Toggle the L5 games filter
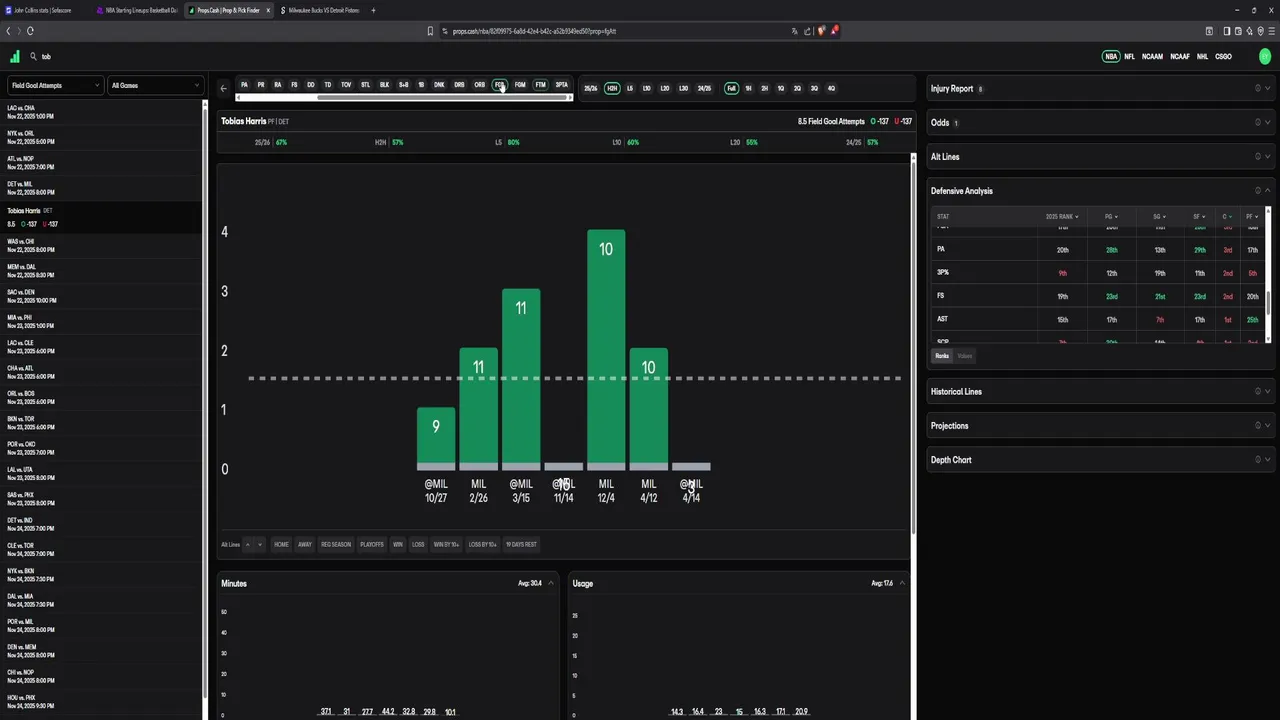 tap(630, 88)
